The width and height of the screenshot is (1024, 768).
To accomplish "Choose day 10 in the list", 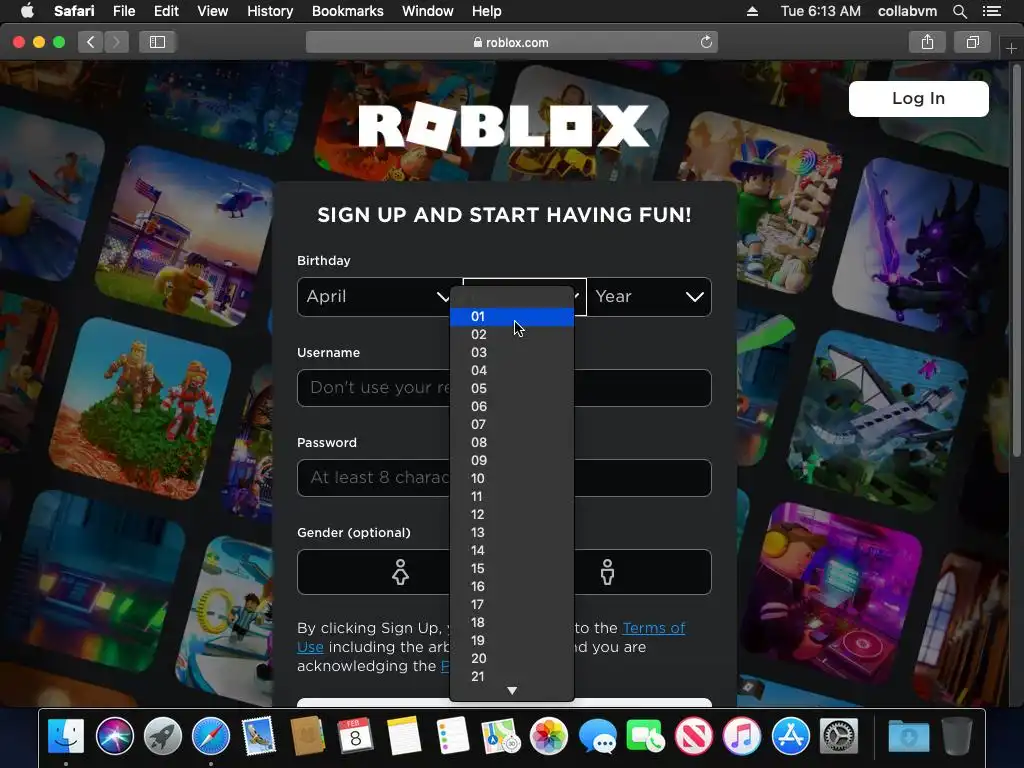I will click(x=512, y=479).
